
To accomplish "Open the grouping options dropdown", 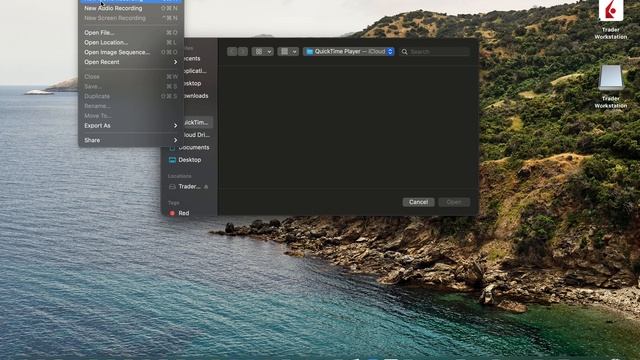I will pos(288,51).
